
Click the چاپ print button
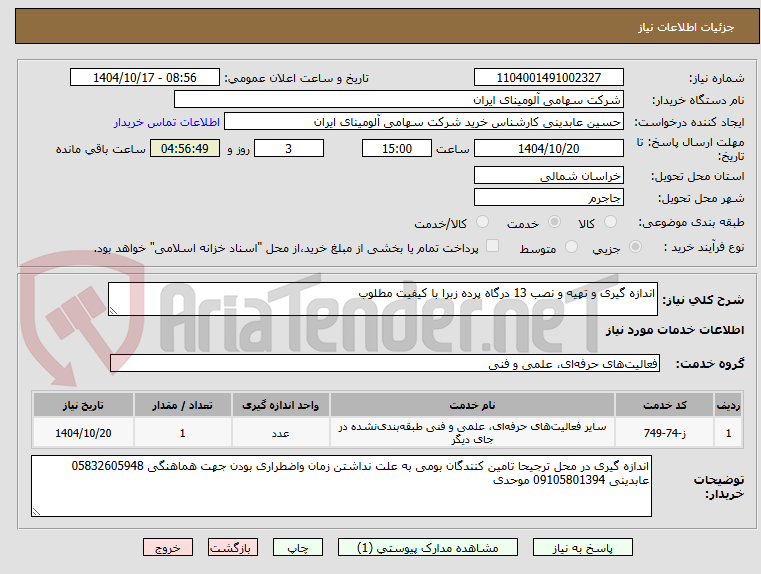click(x=298, y=547)
